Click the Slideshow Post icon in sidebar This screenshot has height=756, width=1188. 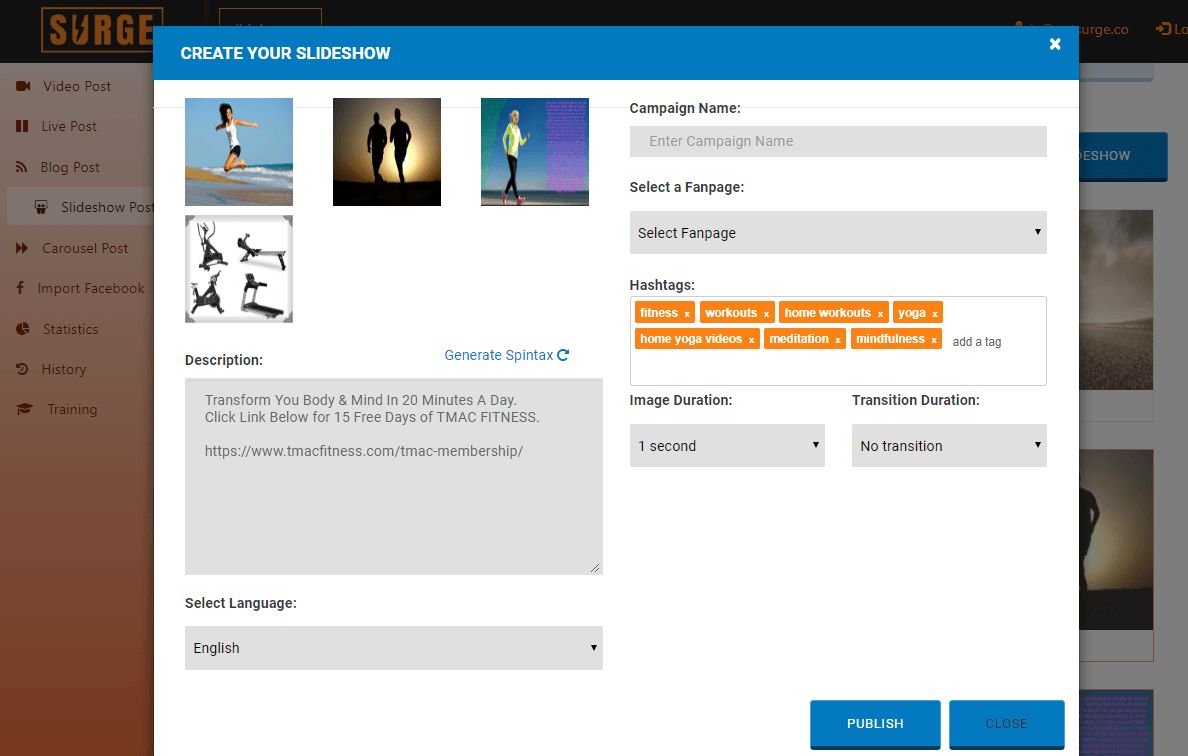41,208
